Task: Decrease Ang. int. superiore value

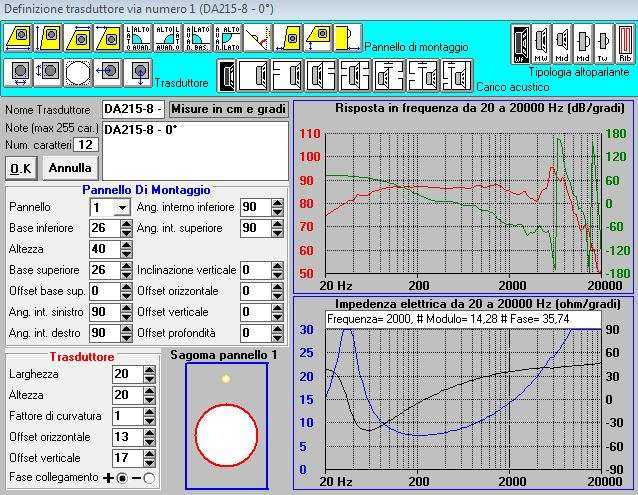Action: pyautogui.click(x=277, y=233)
